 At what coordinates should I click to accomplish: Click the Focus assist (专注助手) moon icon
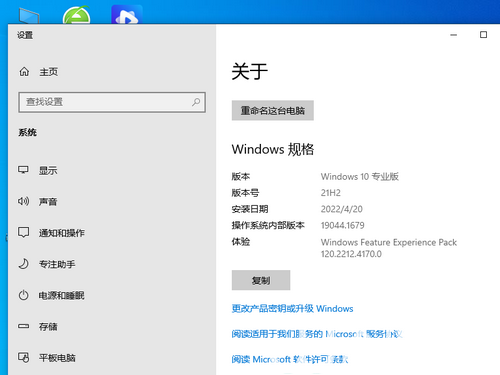(23, 264)
